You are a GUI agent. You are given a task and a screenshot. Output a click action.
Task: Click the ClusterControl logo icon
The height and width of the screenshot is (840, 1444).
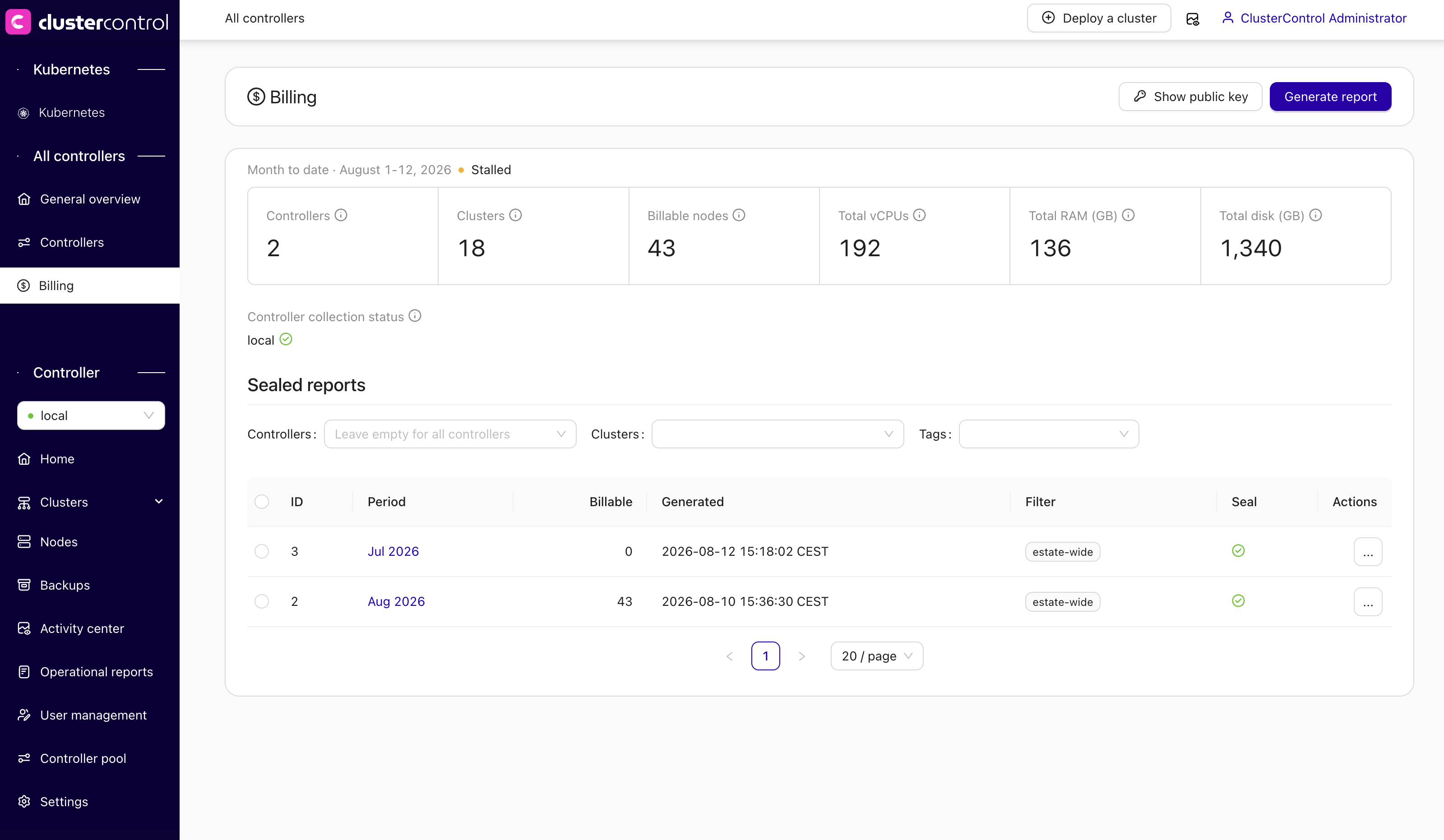[x=18, y=21]
